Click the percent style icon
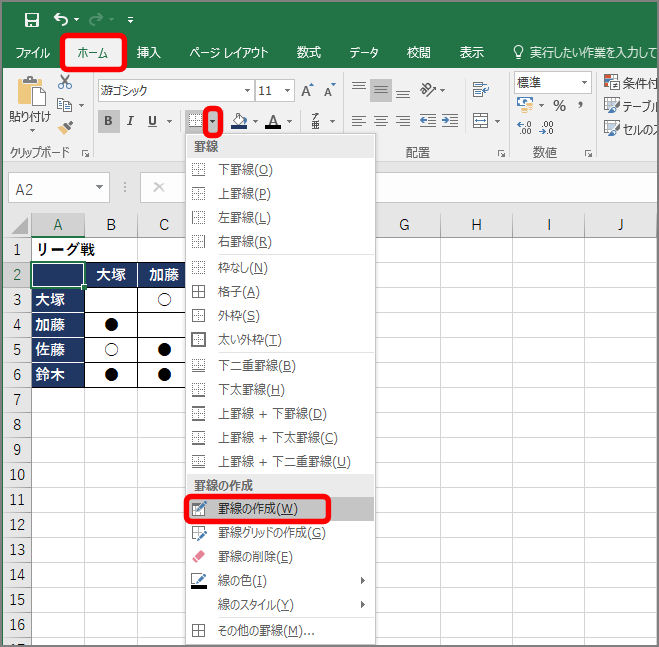Screen dimensions: 659x647 click(x=559, y=105)
